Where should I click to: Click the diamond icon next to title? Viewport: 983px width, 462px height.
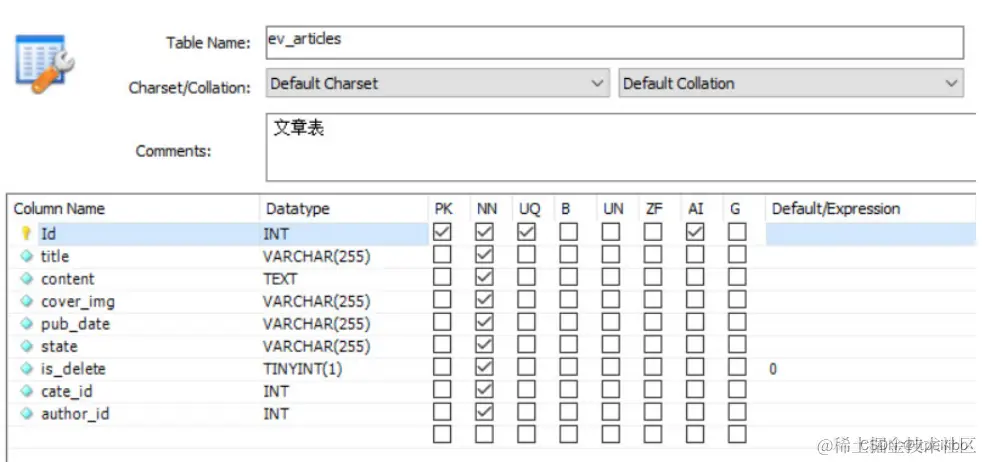pyautogui.click(x=26, y=256)
